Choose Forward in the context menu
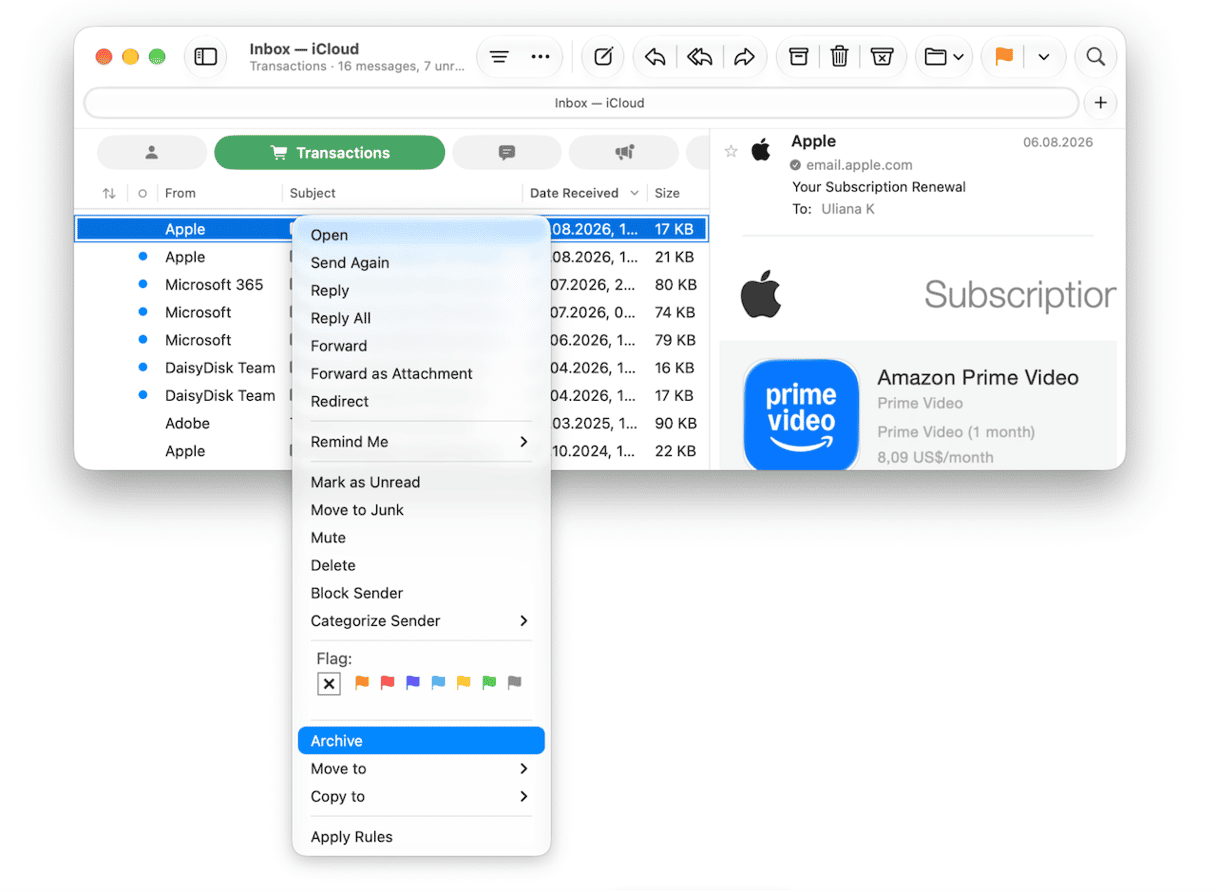The width and height of the screenshot is (1216, 892). click(421, 346)
